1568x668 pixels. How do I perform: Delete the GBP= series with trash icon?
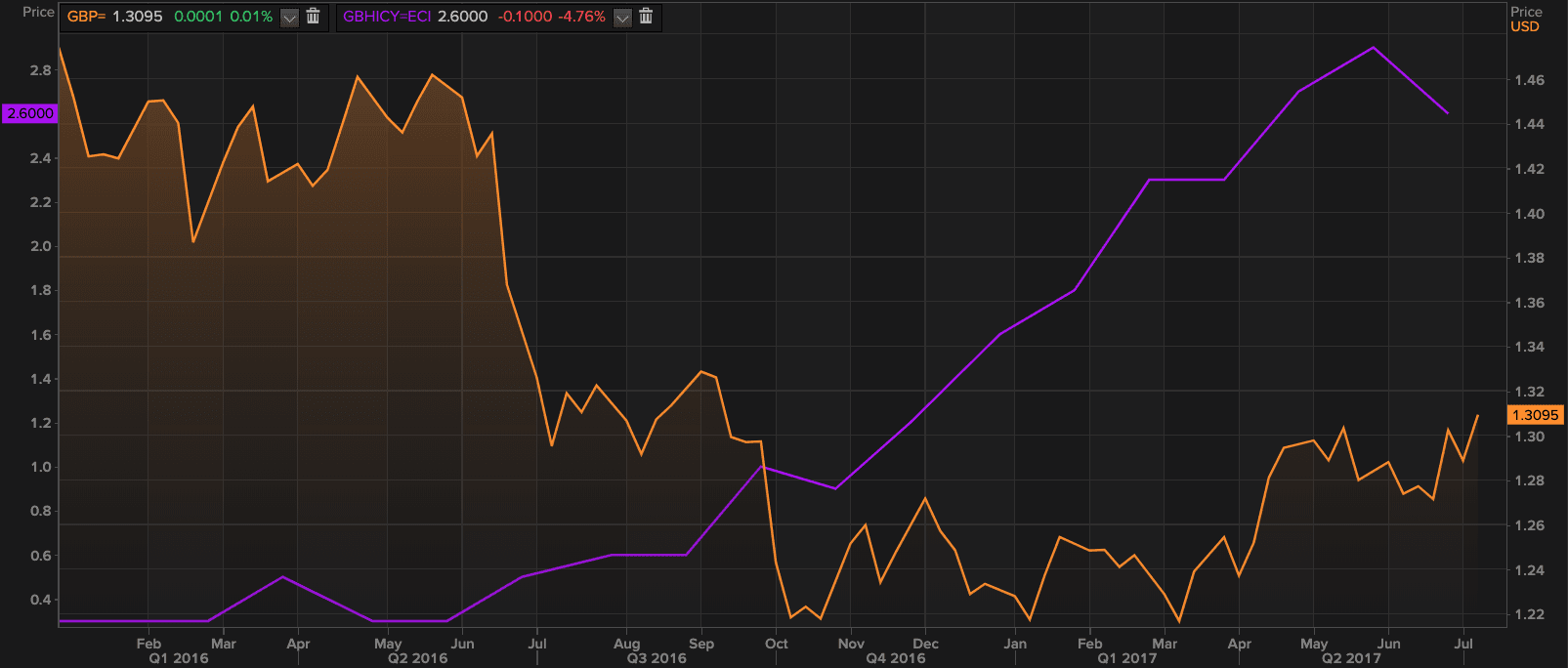click(x=313, y=17)
